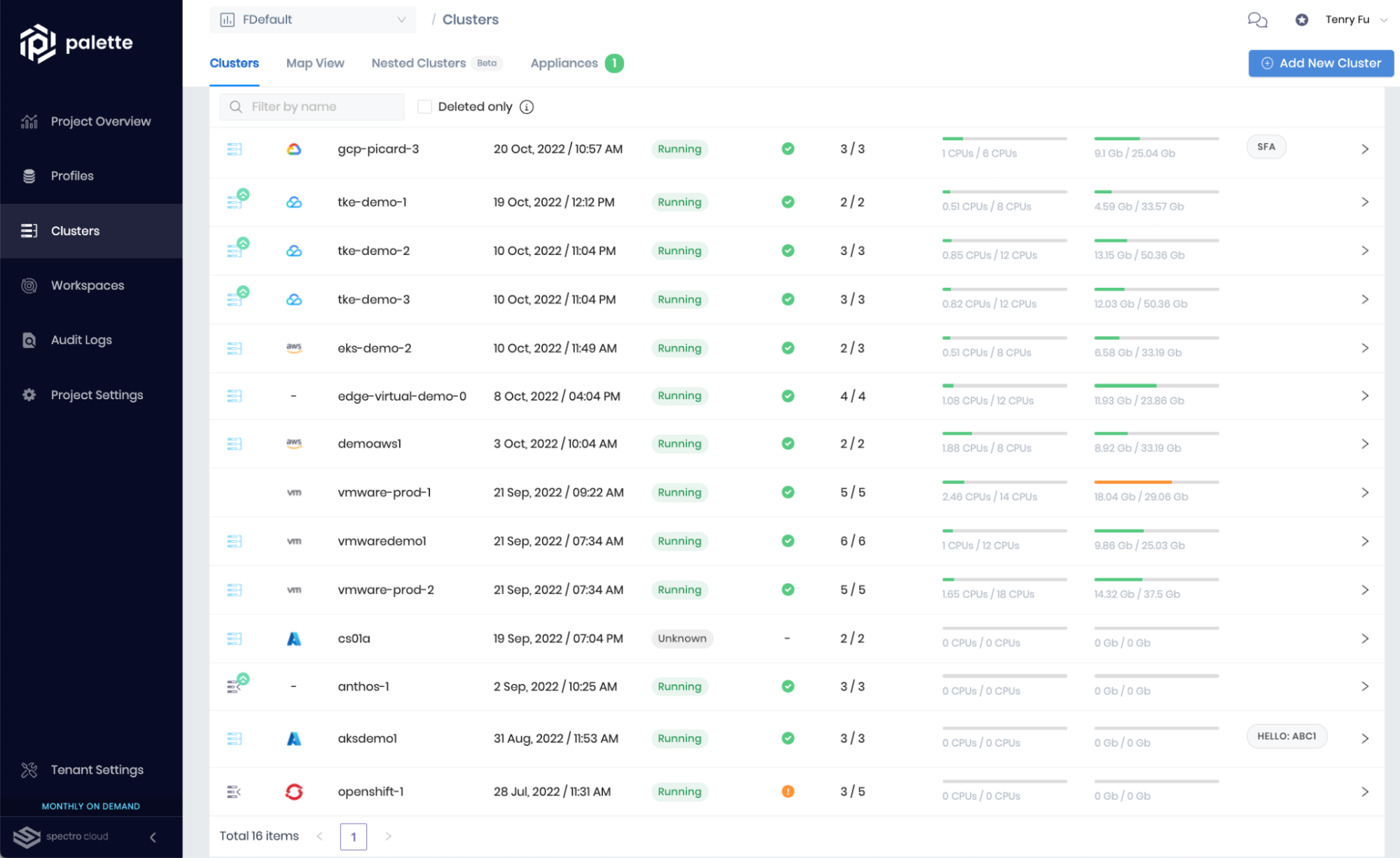
Task: Click the update-available icon on tke-demo-1
Action: 242,195
